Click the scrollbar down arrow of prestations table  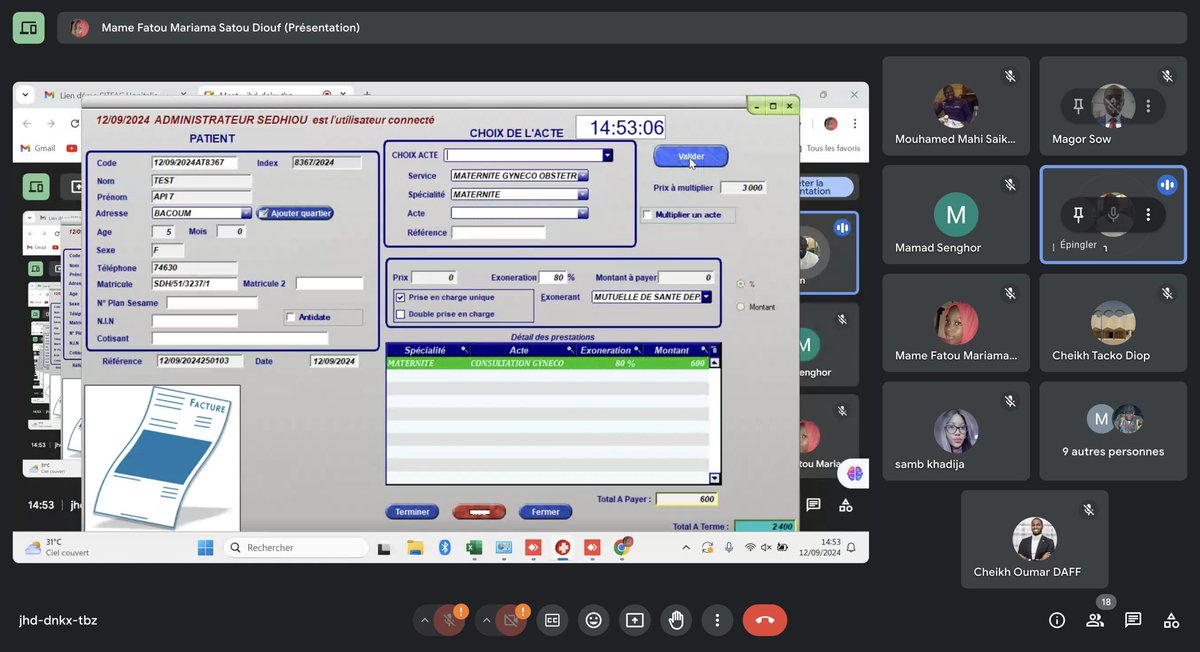pos(714,478)
